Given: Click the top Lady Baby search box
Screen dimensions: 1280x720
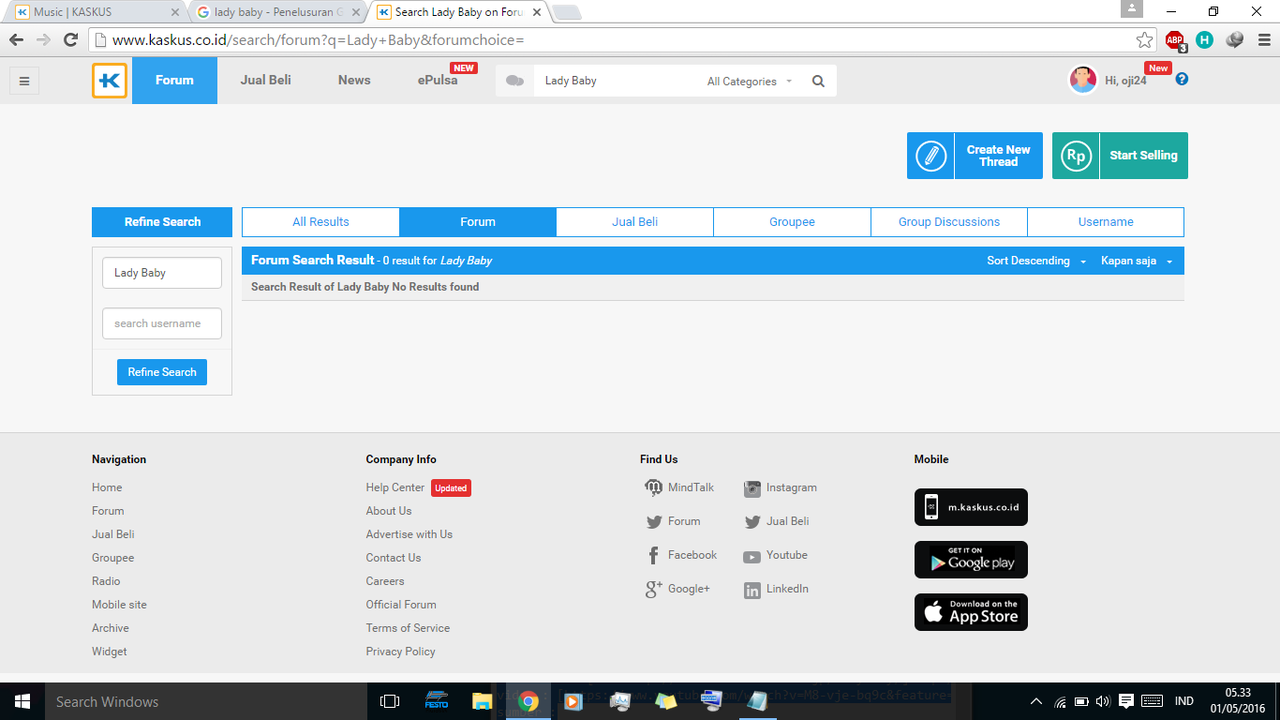Looking at the screenshot, I should point(618,81).
